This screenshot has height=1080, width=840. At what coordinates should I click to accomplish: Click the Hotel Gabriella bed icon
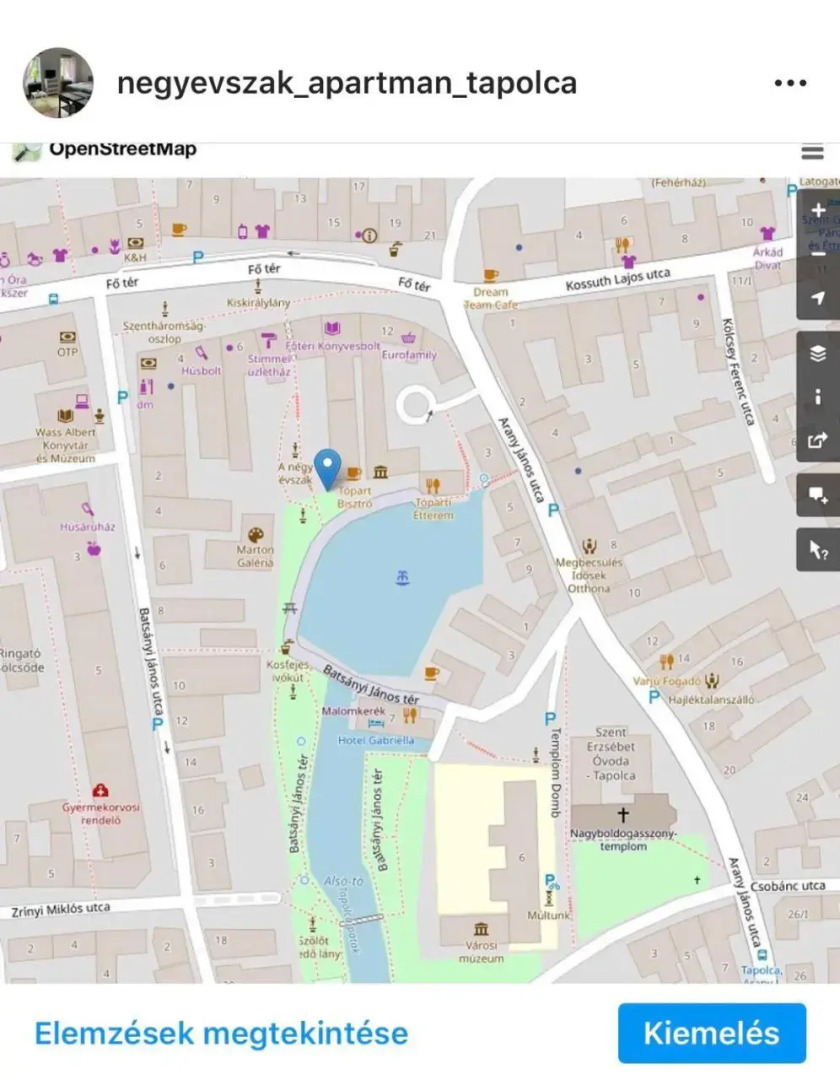376,723
